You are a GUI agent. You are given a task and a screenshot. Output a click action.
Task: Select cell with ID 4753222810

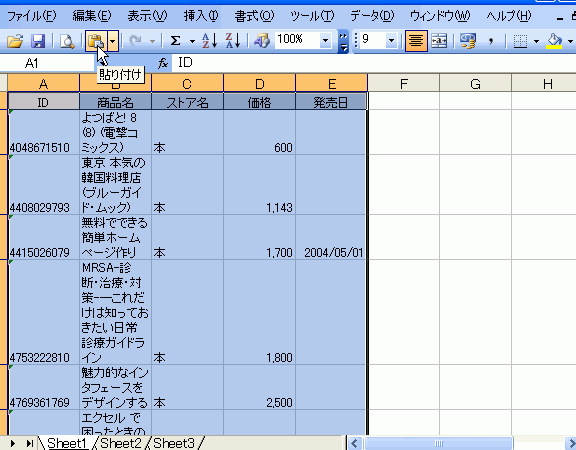coord(43,312)
